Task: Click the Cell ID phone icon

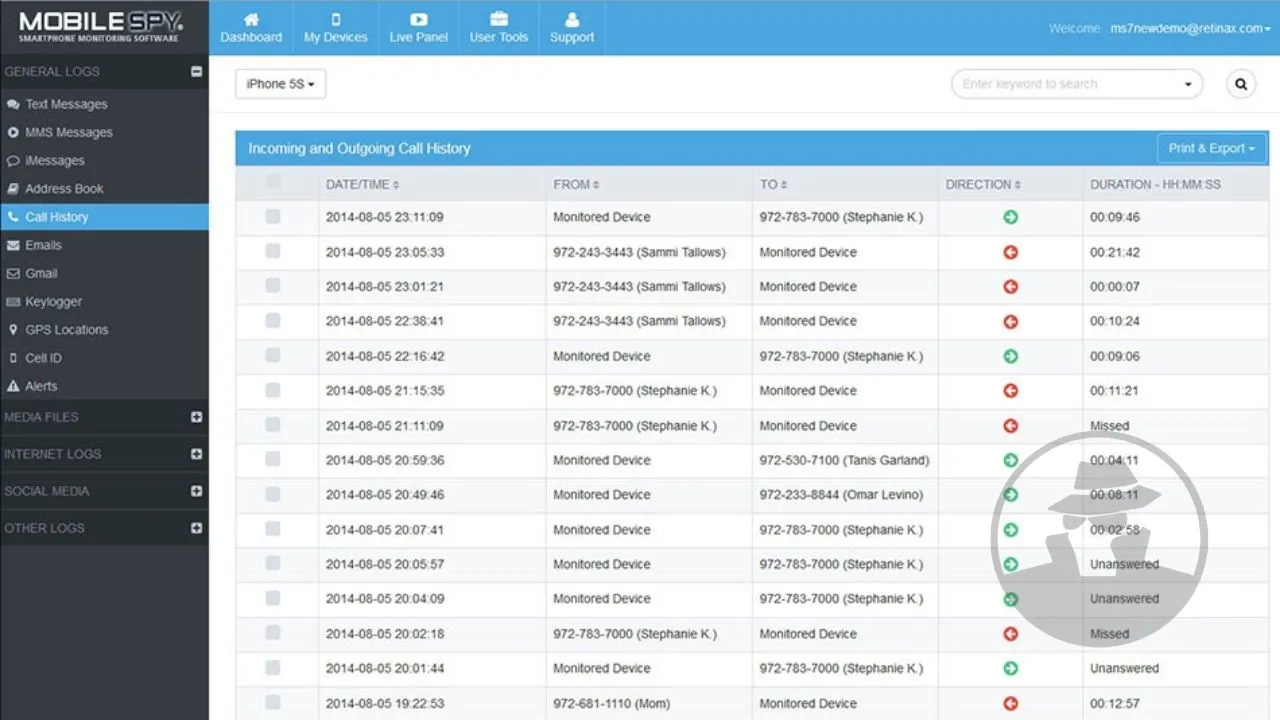Action: point(13,357)
